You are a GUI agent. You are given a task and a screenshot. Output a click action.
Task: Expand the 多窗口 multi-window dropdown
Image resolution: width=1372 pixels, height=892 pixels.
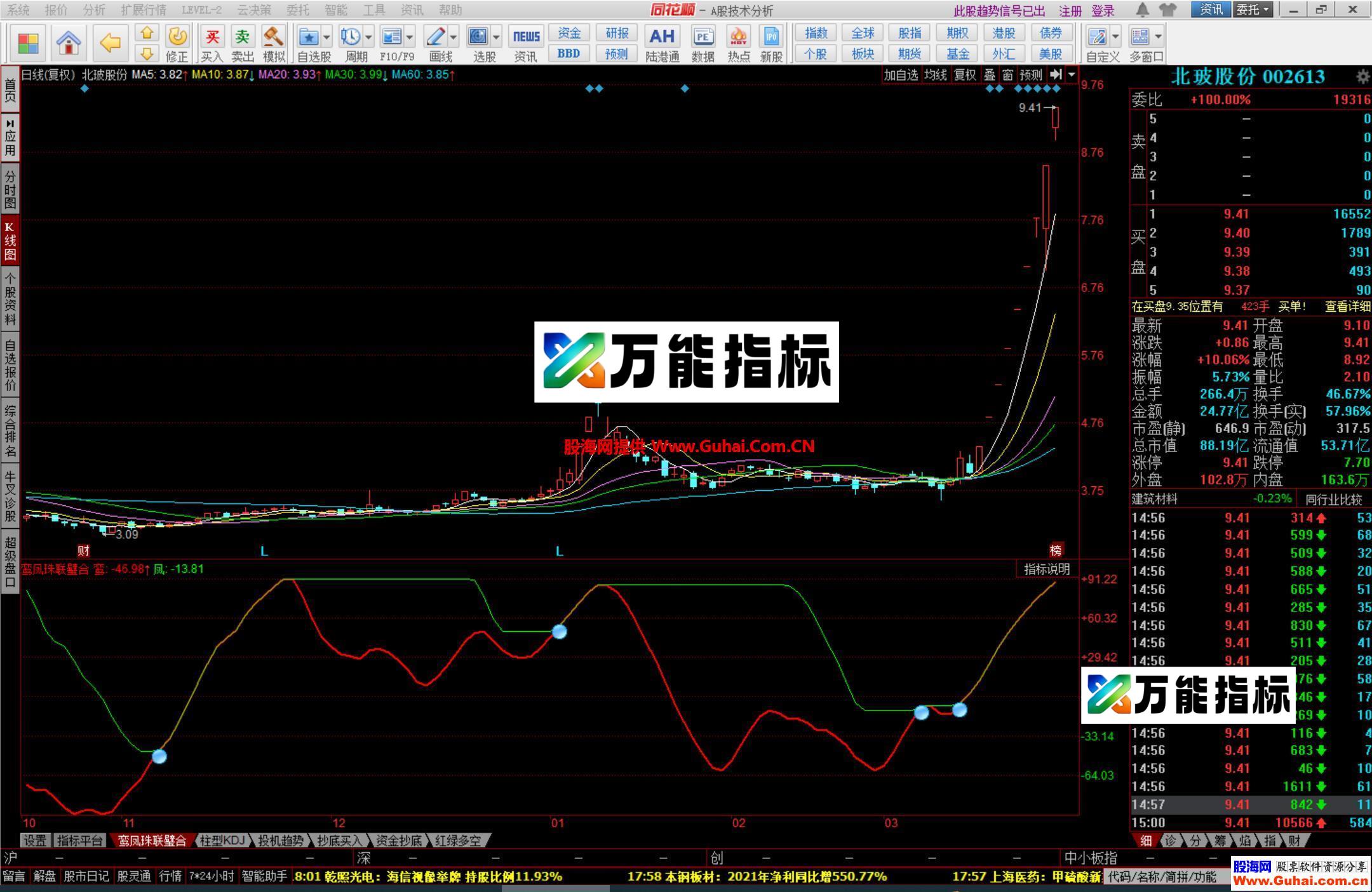point(1158,36)
